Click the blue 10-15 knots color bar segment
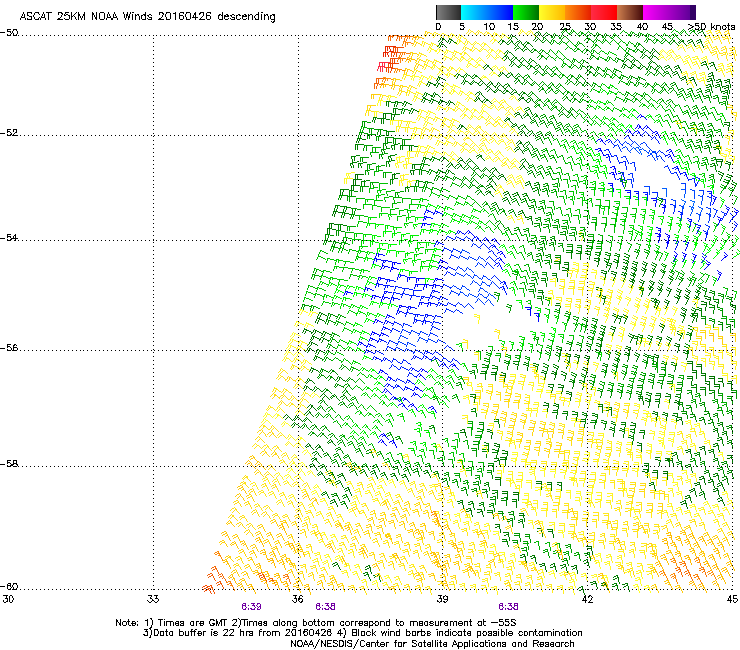The image size is (740, 650). click(500, 12)
